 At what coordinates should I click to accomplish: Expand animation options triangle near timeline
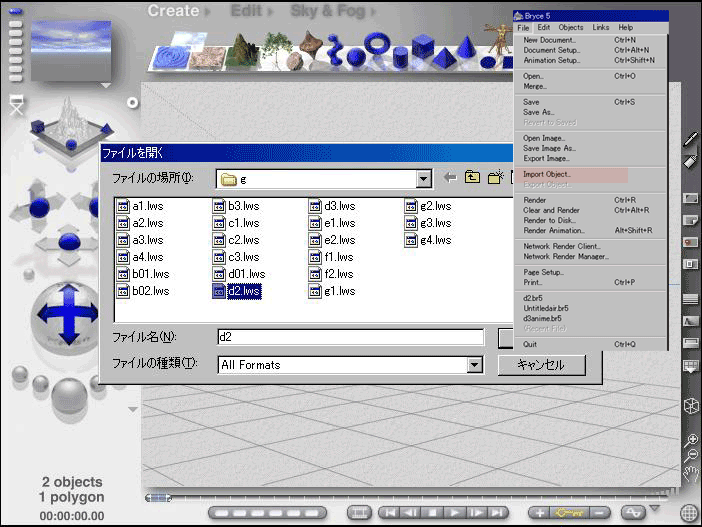click(x=655, y=508)
